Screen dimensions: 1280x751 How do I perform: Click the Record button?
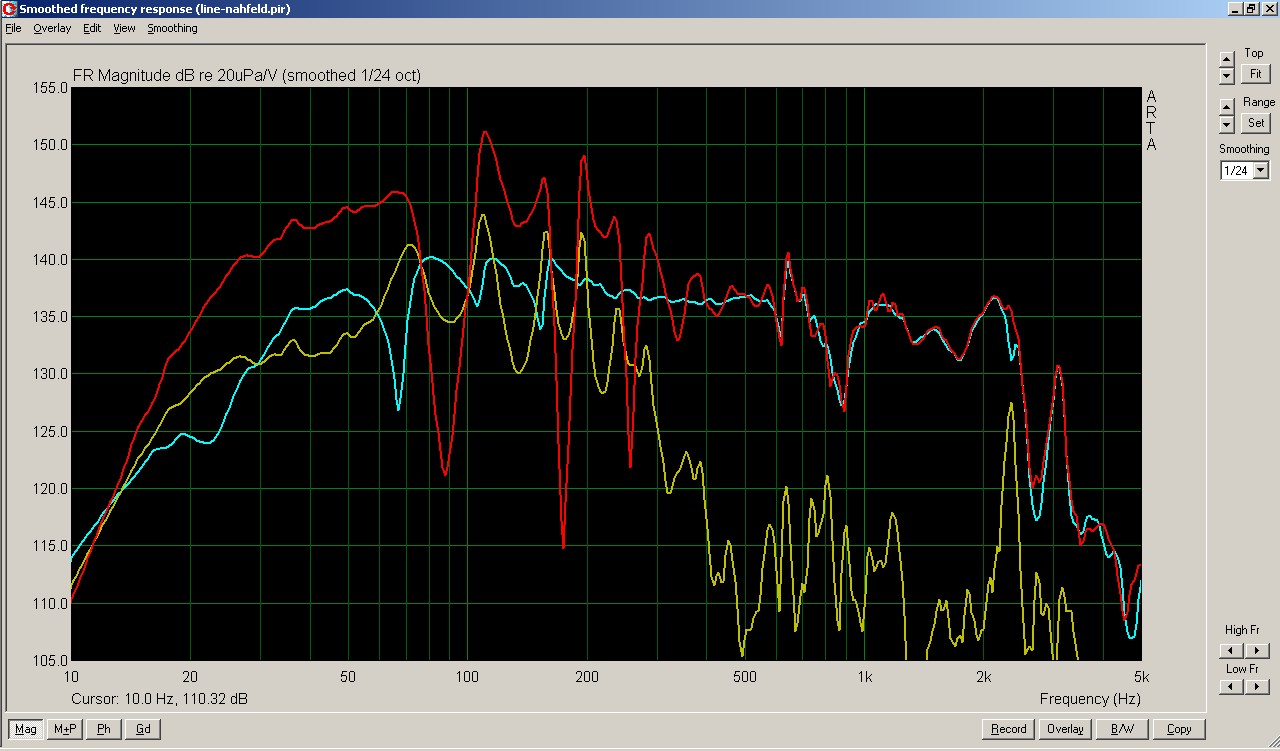tap(1008, 729)
